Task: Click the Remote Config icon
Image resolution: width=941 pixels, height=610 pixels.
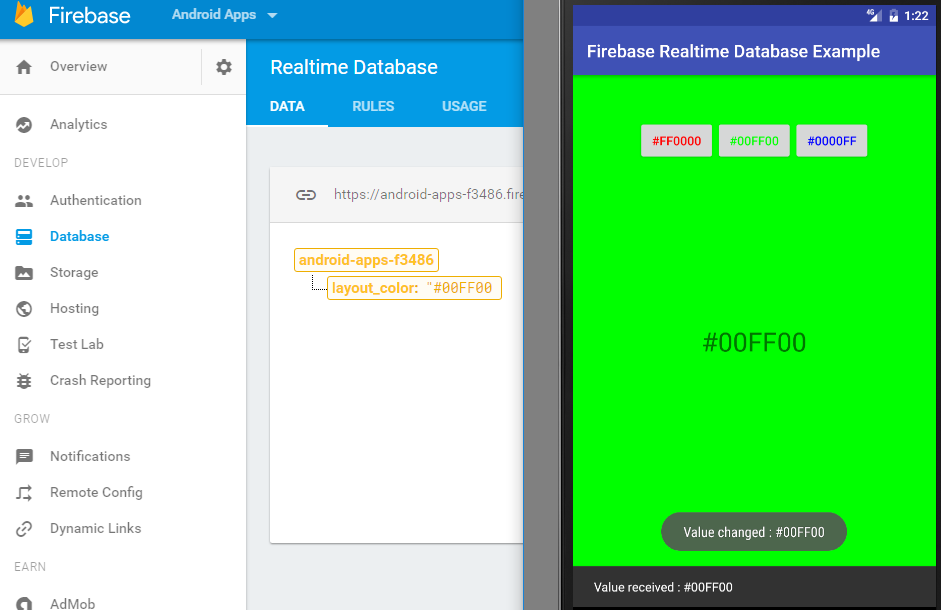Action: click(x=24, y=492)
